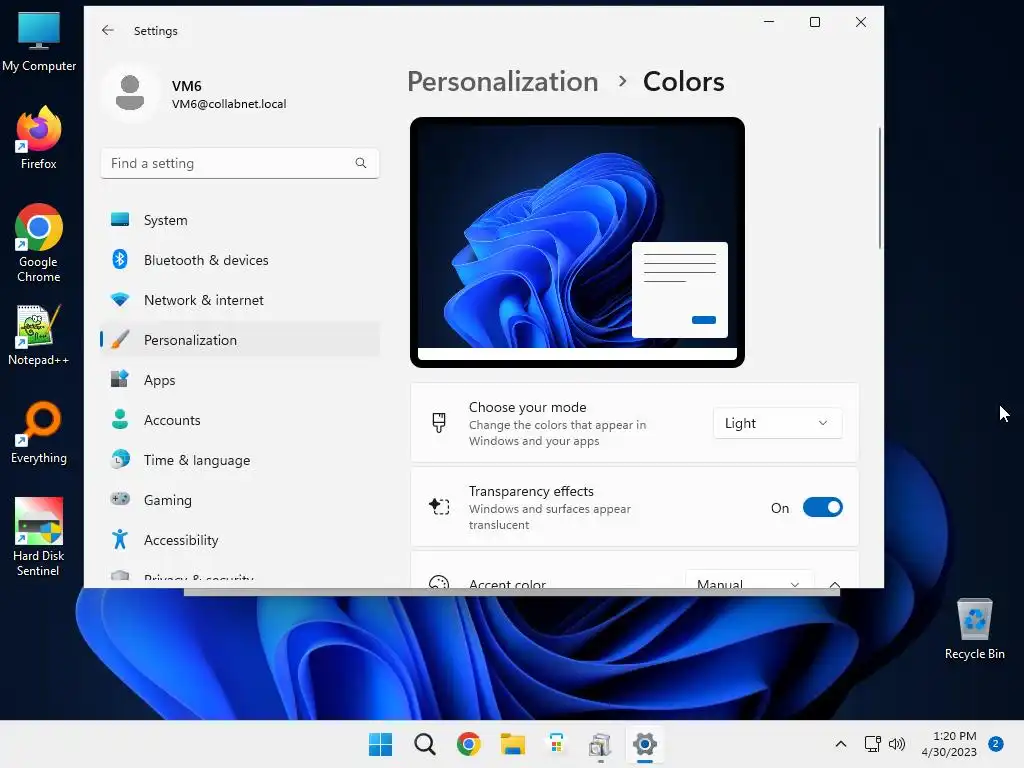The height and width of the screenshot is (768, 1024).
Task: Open the notification badge showing 2
Action: point(995,744)
